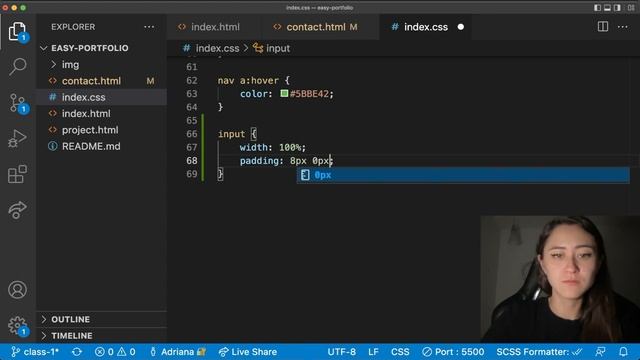Expand the OUTLINE section

pyautogui.click(x=70, y=319)
